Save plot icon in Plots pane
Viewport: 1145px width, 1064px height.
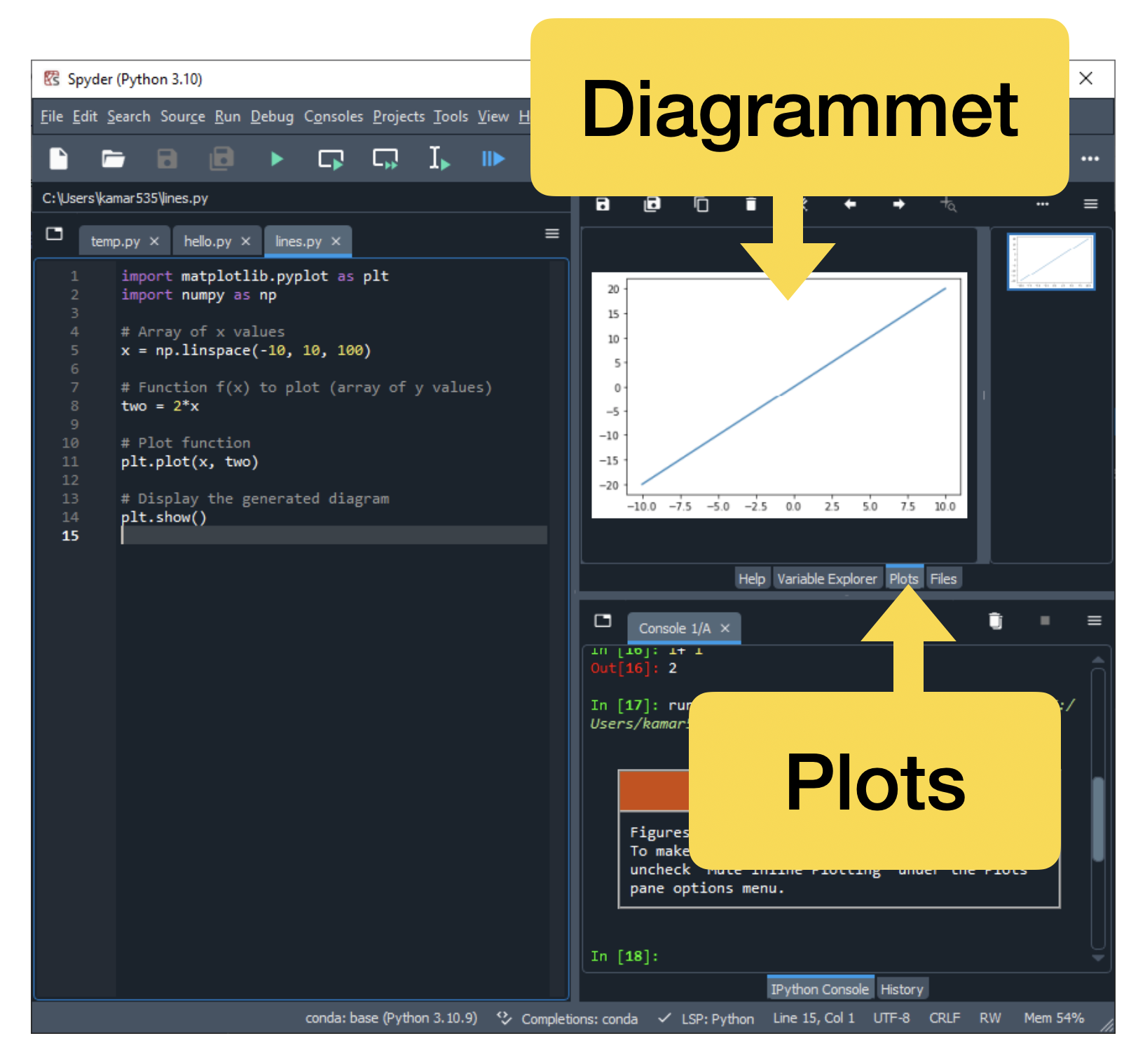tap(603, 204)
